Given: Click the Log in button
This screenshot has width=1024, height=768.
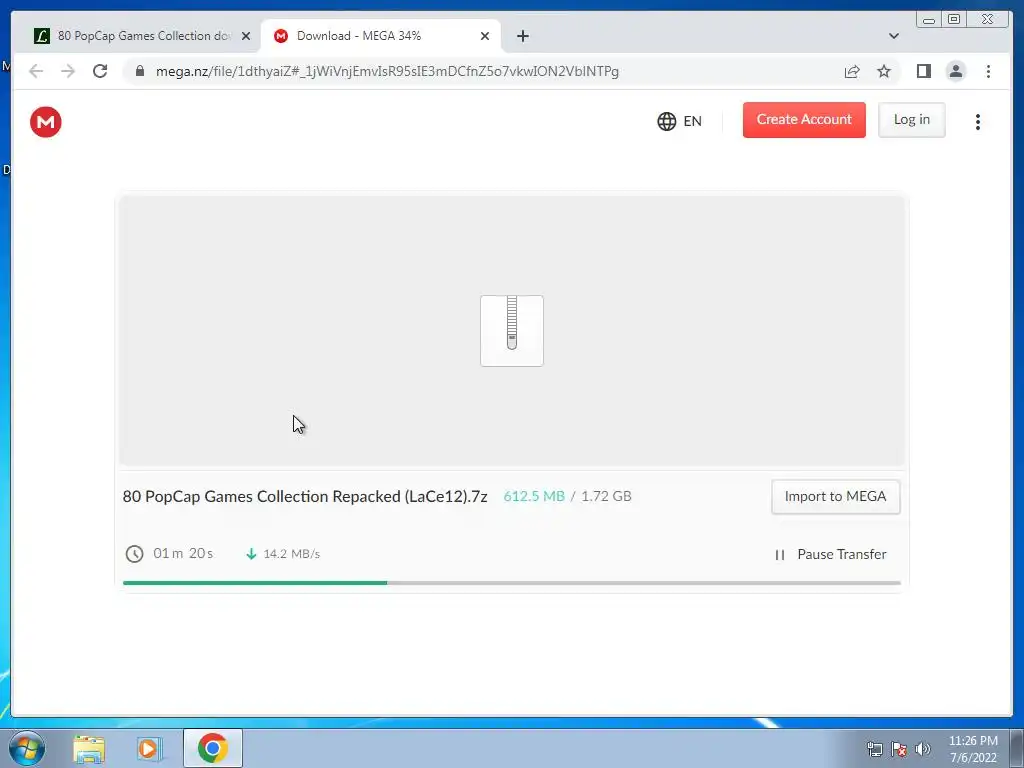Looking at the screenshot, I should 912,120.
